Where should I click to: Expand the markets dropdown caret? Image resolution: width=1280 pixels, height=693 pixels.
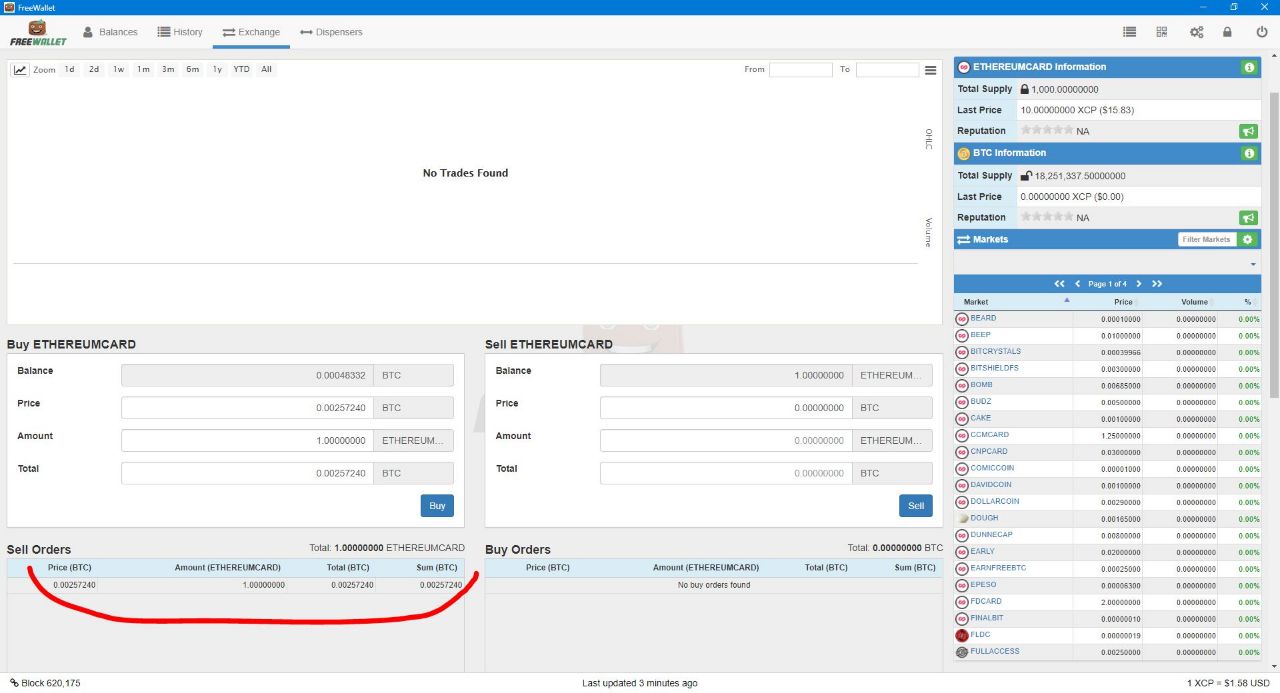tap(1253, 264)
